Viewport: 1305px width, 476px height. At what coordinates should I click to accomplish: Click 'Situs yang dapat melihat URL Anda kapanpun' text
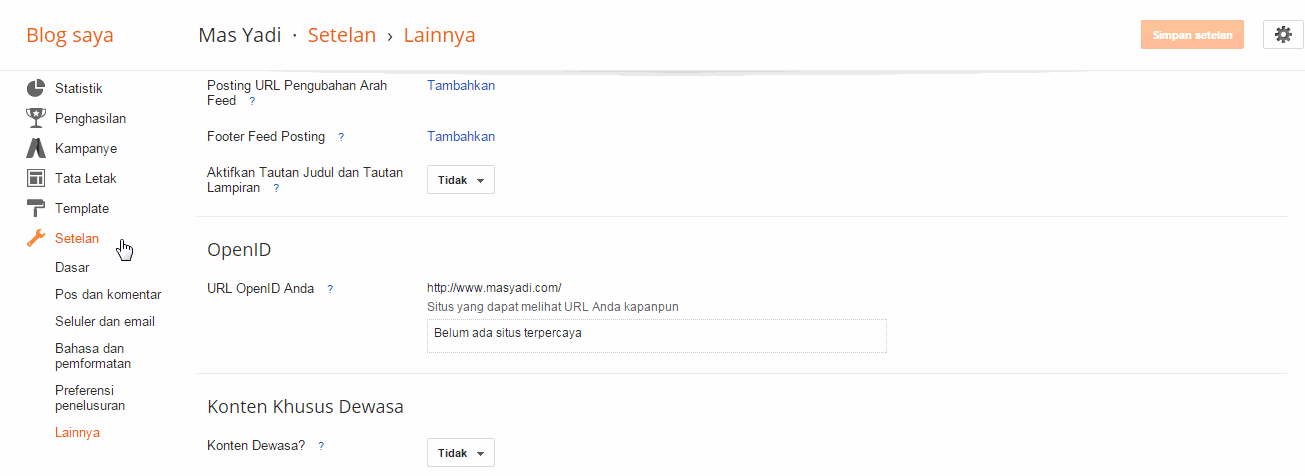[x=553, y=307]
